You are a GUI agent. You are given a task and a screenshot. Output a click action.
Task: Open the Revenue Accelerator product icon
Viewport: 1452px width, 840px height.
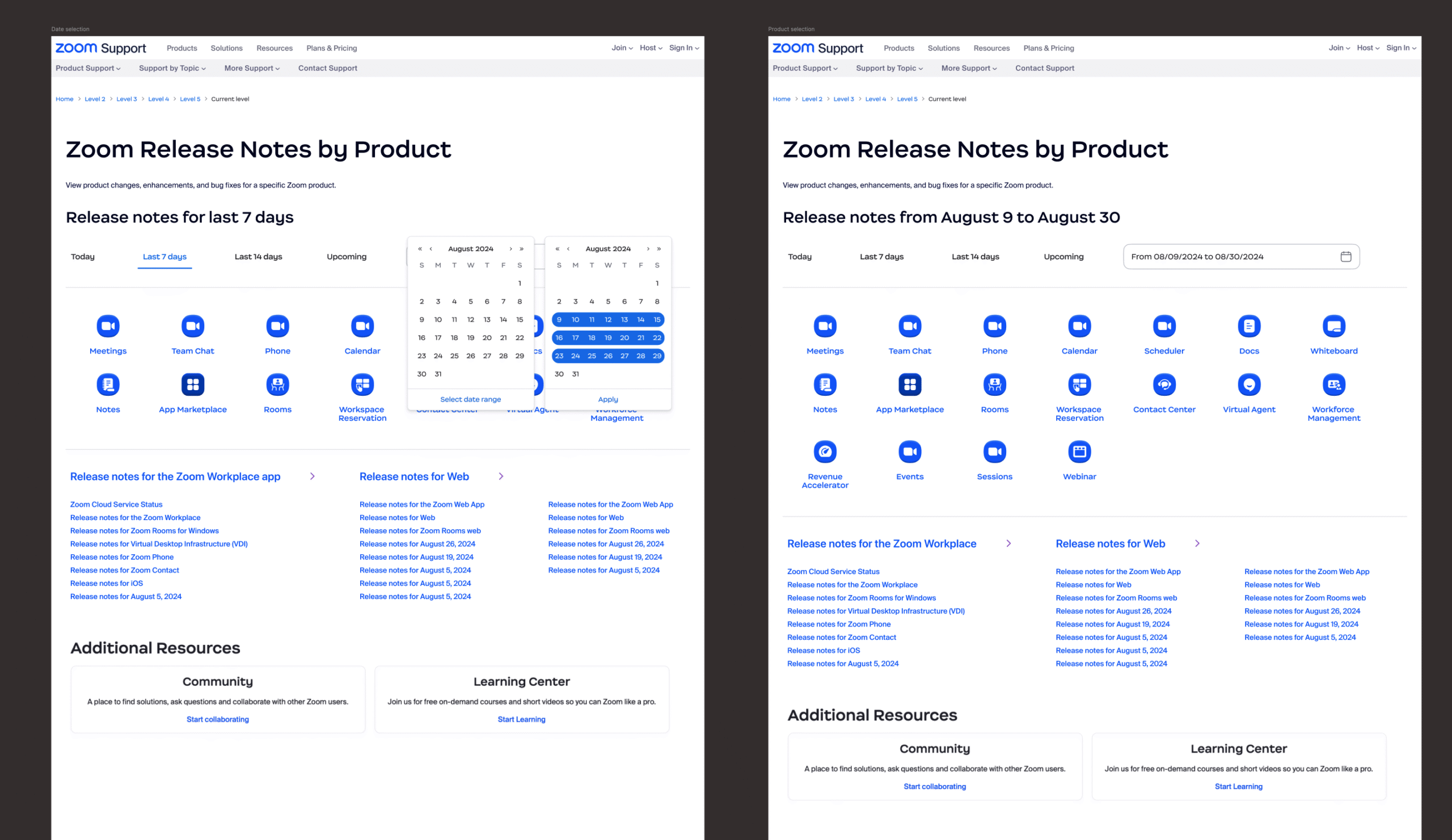[x=825, y=452]
